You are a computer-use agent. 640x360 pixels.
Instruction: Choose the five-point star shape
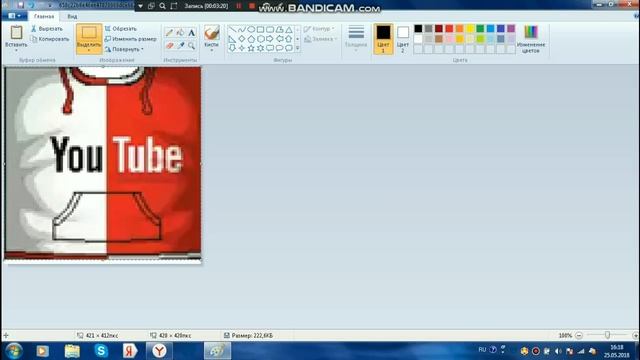pos(251,48)
